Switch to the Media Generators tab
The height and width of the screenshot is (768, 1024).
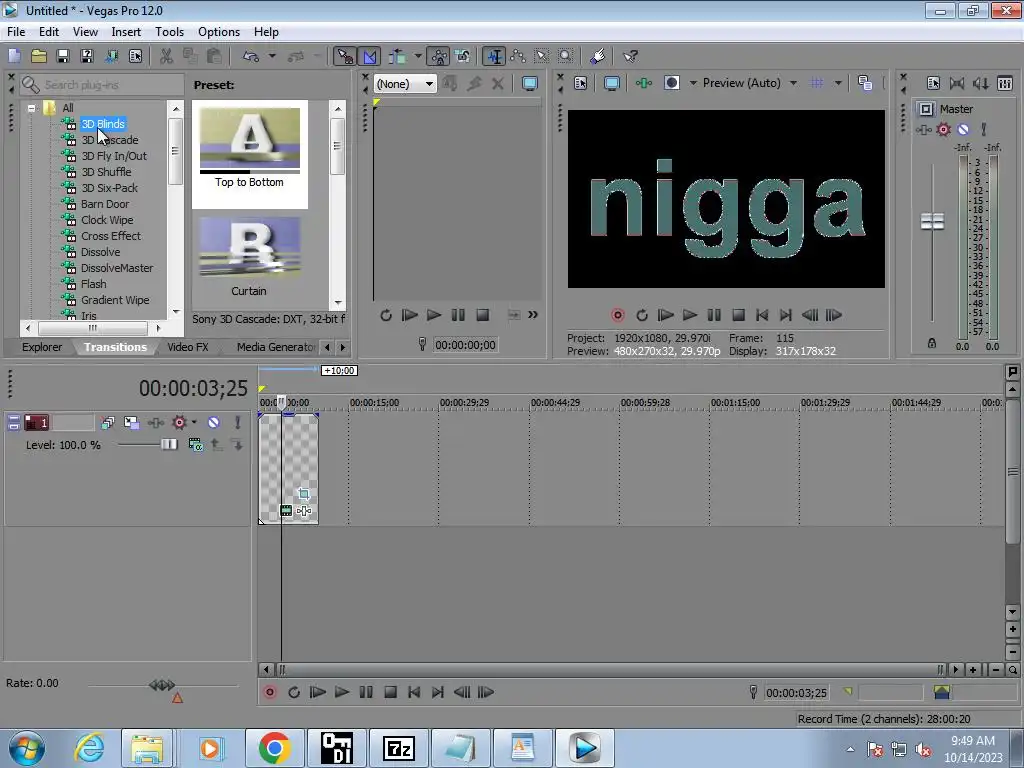click(276, 347)
